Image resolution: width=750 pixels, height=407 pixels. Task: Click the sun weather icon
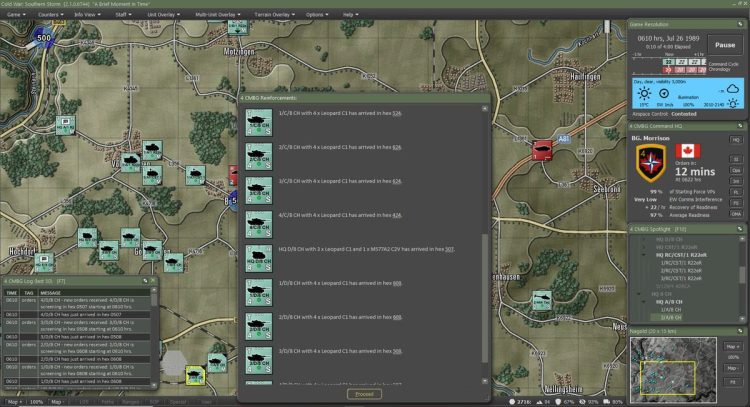(x=644, y=92)
